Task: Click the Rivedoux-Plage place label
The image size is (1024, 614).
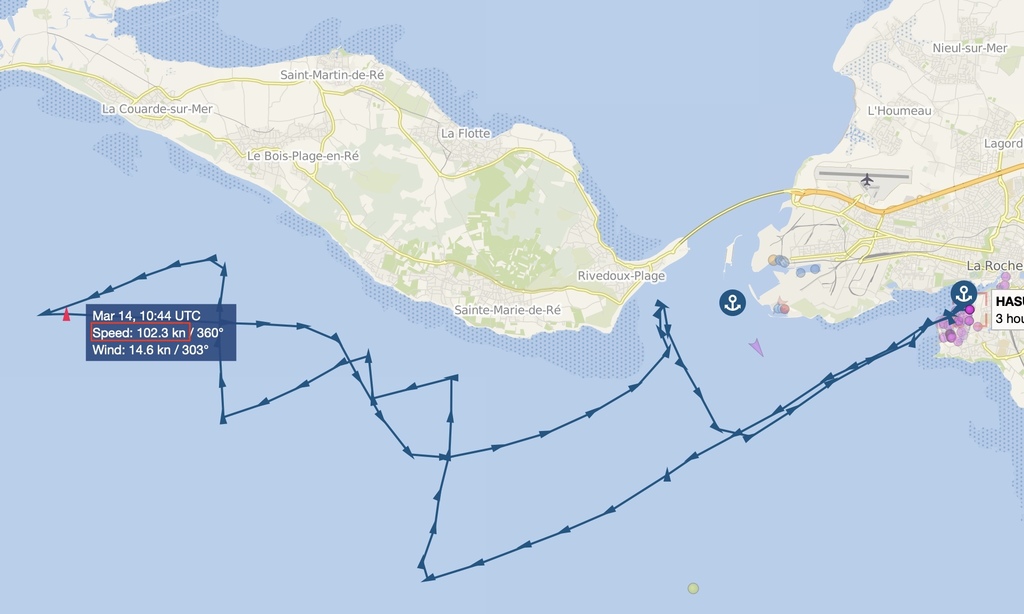Action: (x=621, y=276)
